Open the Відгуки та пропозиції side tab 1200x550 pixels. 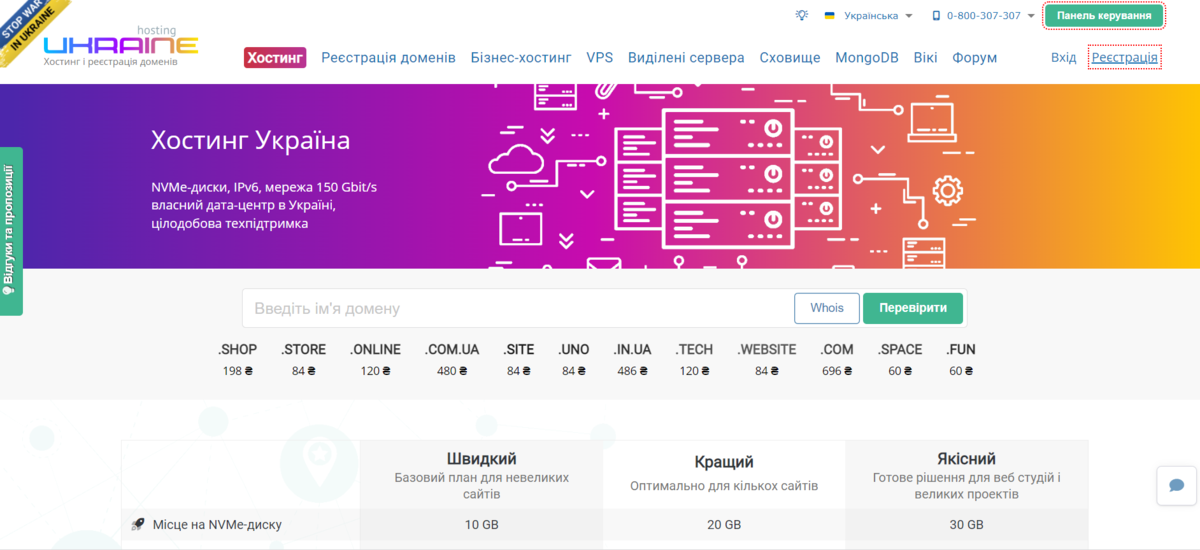click(10, 231)
